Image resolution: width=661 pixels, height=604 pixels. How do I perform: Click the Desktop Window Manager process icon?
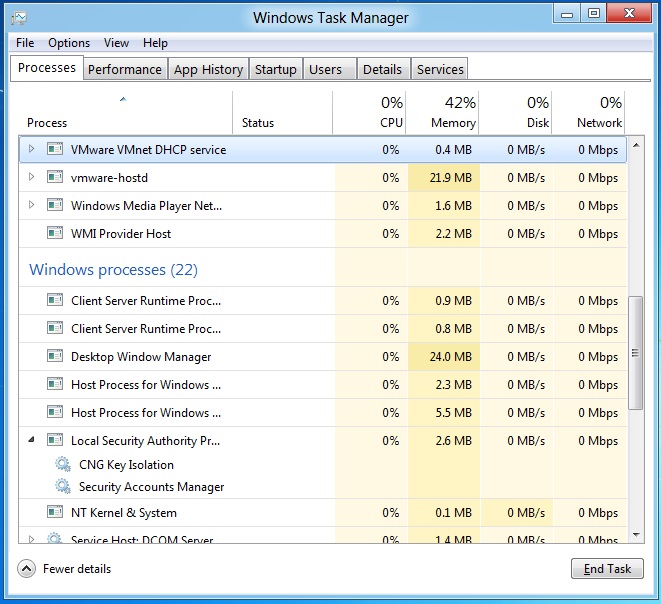click(x=55, y=356)
